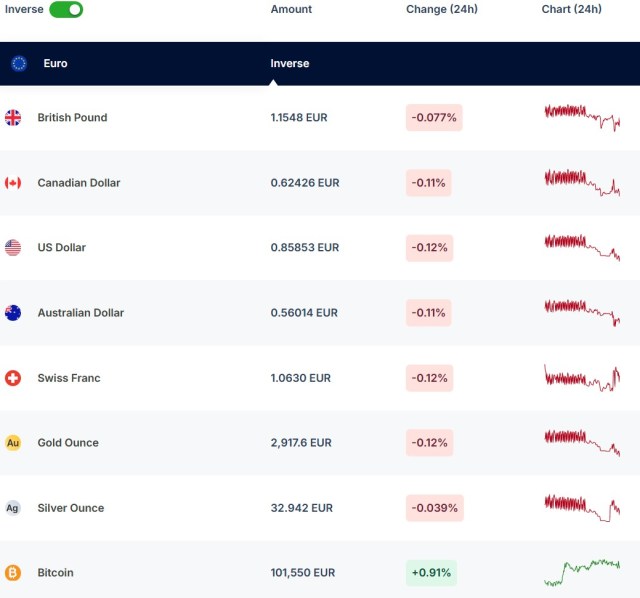Click the Bitcoin logo icon
Screen dimensions: 640x598
13,573
